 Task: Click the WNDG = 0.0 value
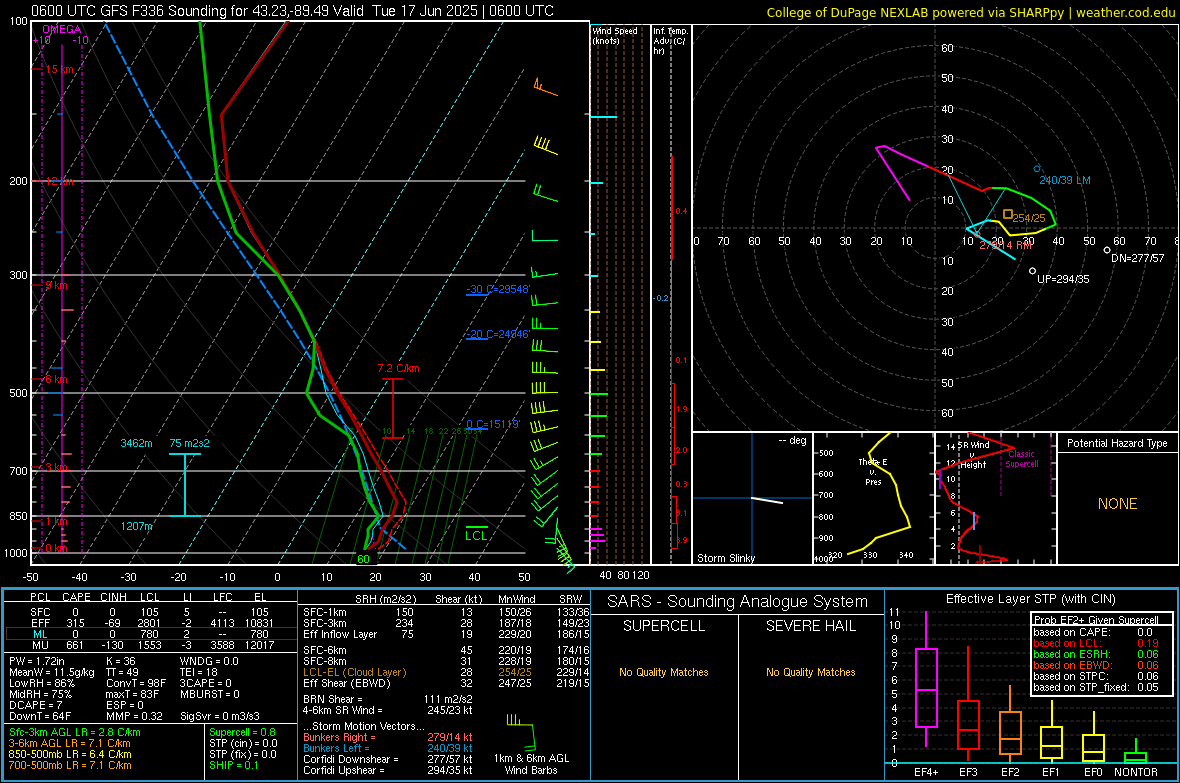208,661
